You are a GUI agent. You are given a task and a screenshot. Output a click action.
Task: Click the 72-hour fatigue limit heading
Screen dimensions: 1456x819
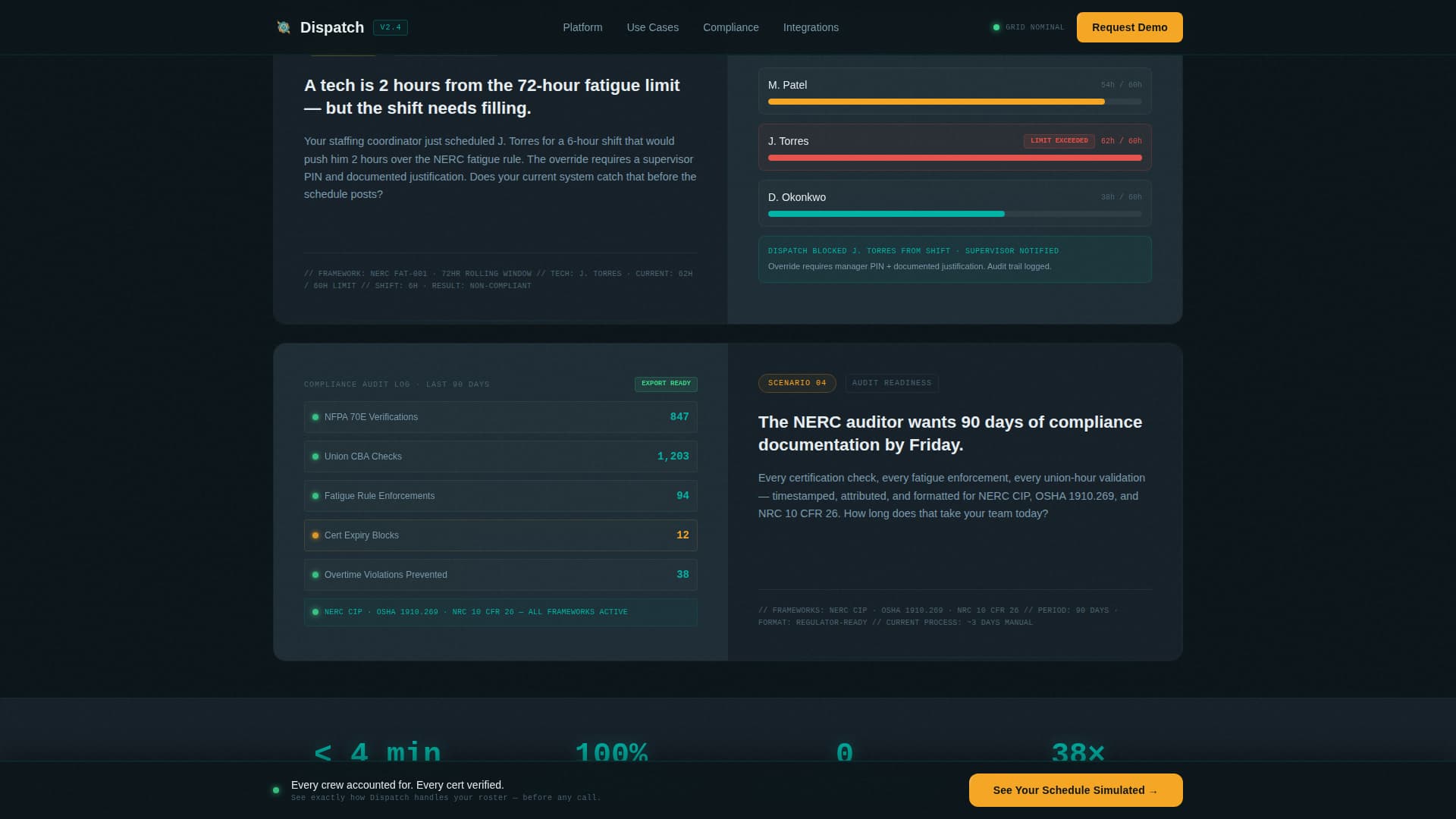pyautogui.click(x=492, y=96)
